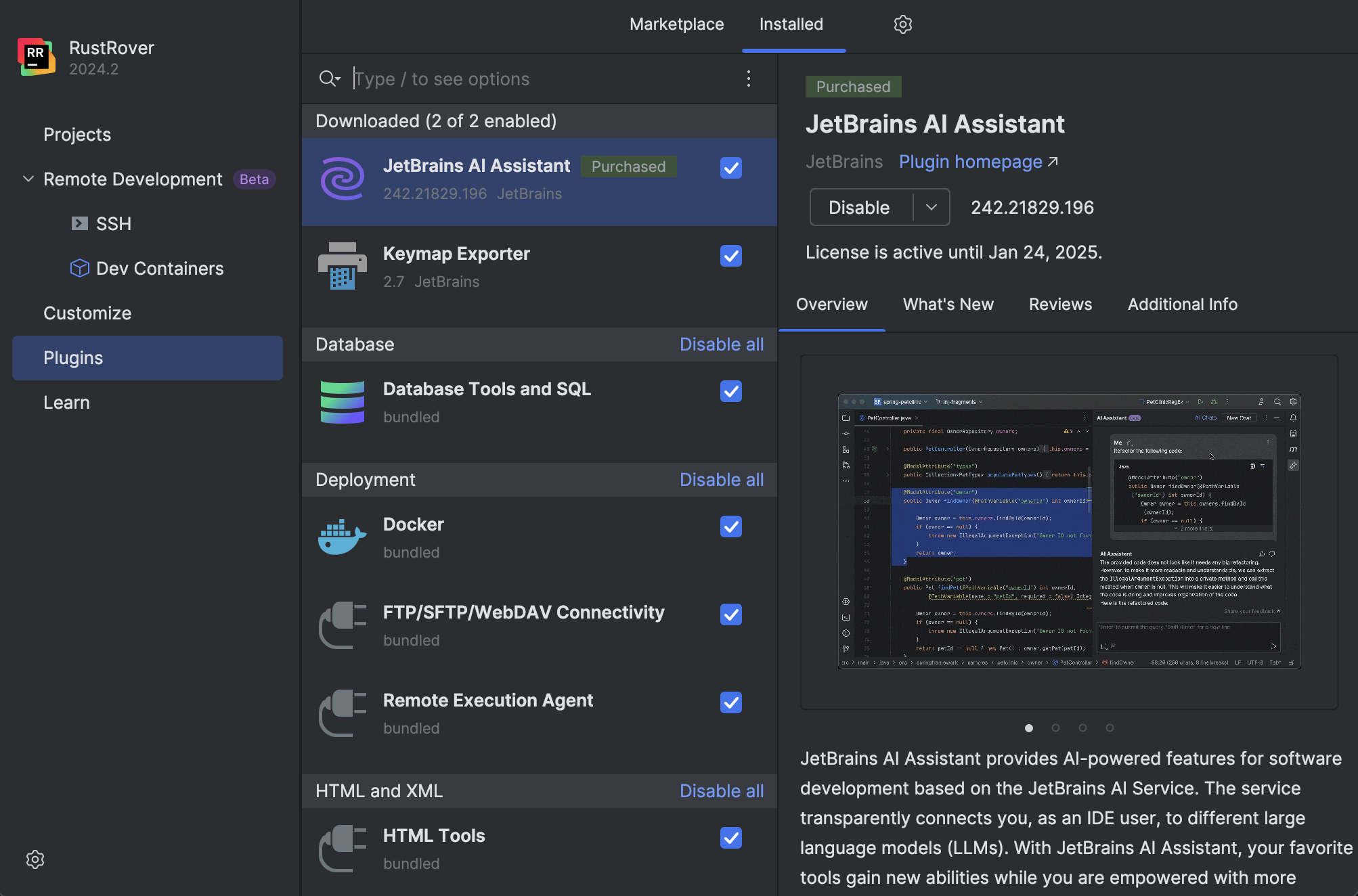This screenshot has height=896, width=1358.
Task: Switch to the Marketplace tab
Action: pos(676,24)
